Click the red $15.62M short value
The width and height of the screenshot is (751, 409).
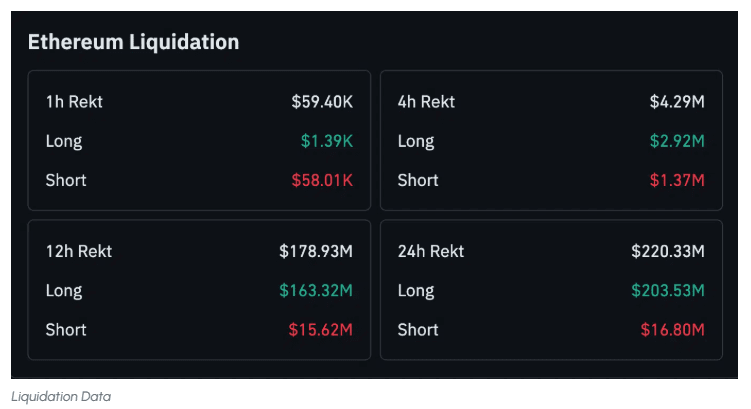click(322, 330)
